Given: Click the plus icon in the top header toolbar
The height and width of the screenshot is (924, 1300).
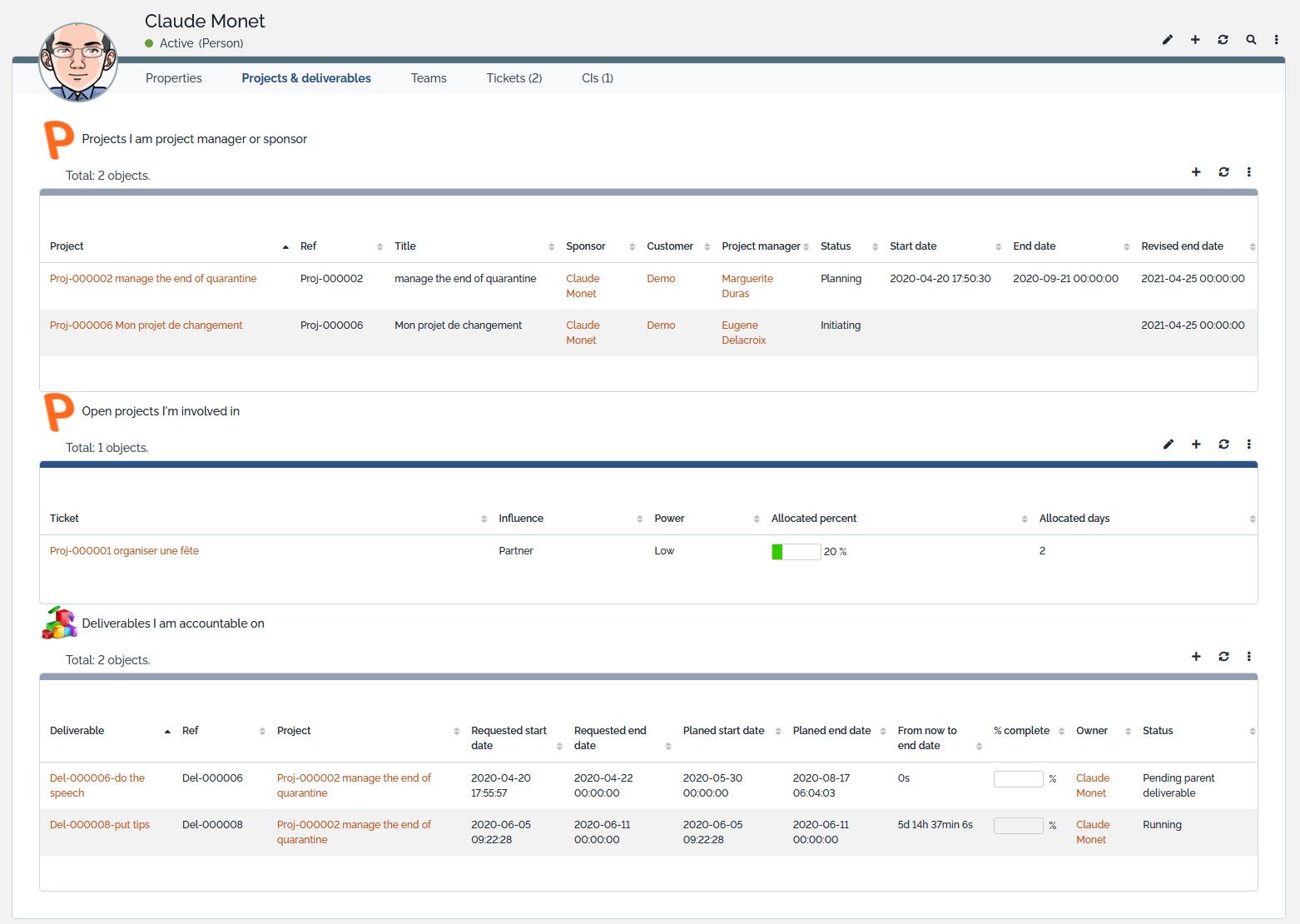Looking at the screenshot, I should [x=1195, y=39].
